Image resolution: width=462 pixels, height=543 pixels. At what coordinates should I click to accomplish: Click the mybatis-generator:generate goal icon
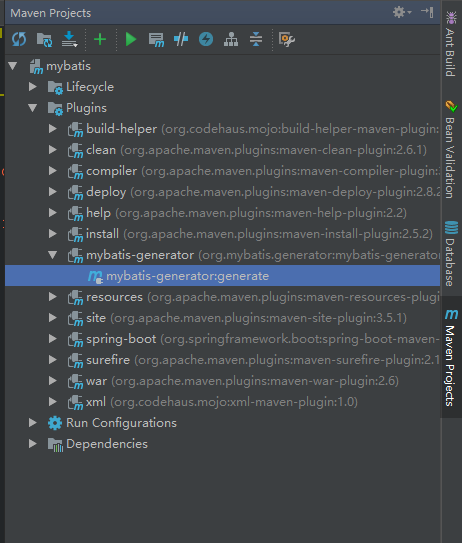click(96, 277)
